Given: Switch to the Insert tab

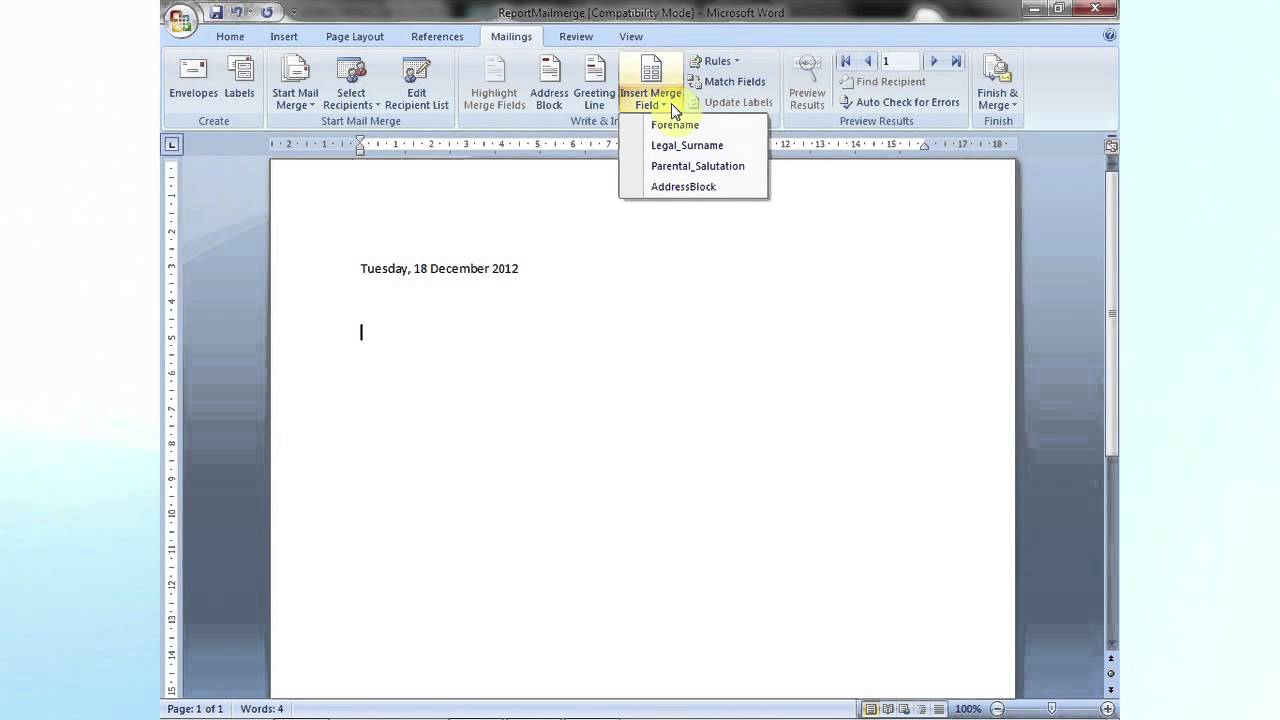Looking at the screenshot, I should 284,37.
